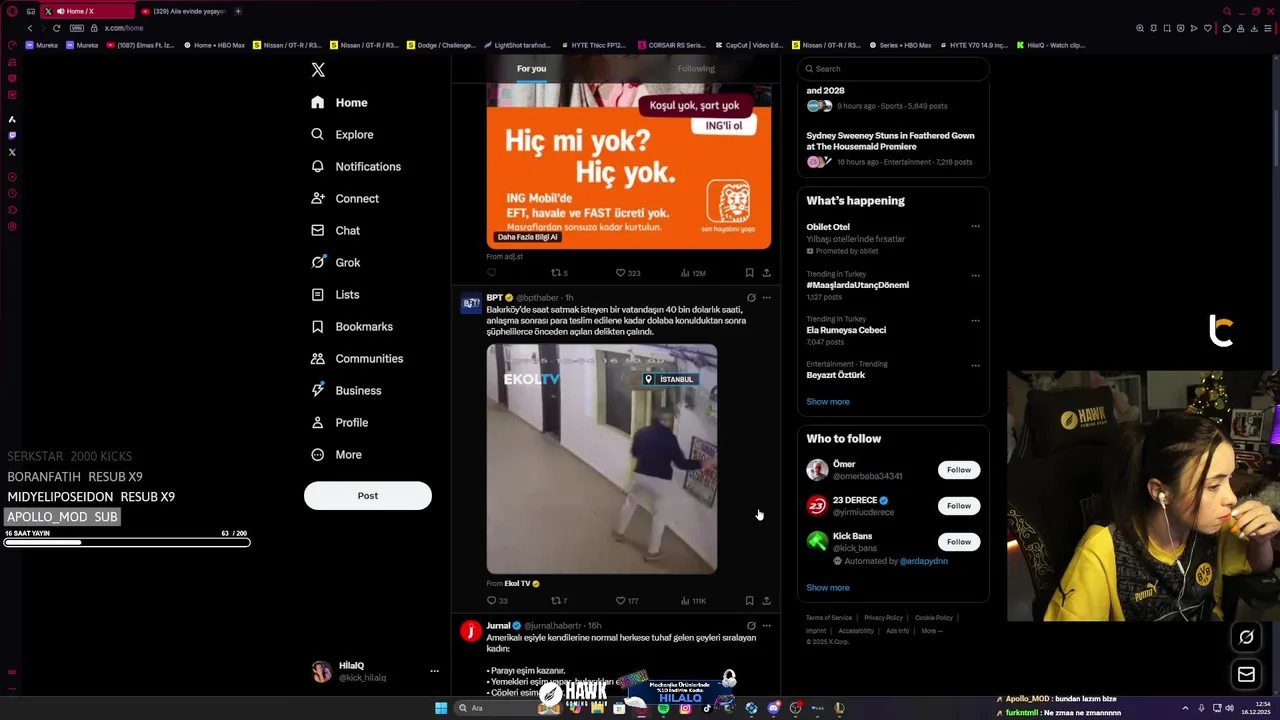Repost the BPT post
Viewport: 1280px width, 720px height.
(559, 601)
